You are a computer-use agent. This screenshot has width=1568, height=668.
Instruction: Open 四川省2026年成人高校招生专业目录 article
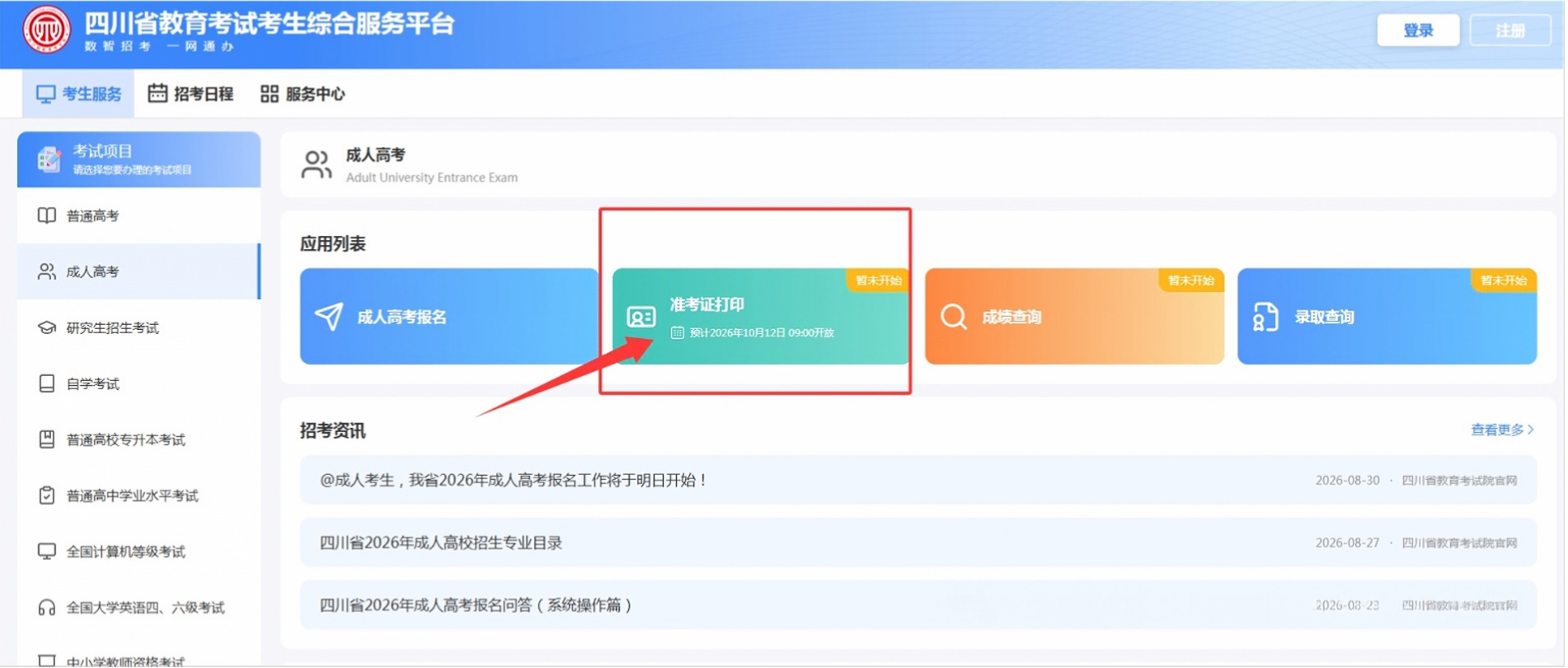coord(918,543)
